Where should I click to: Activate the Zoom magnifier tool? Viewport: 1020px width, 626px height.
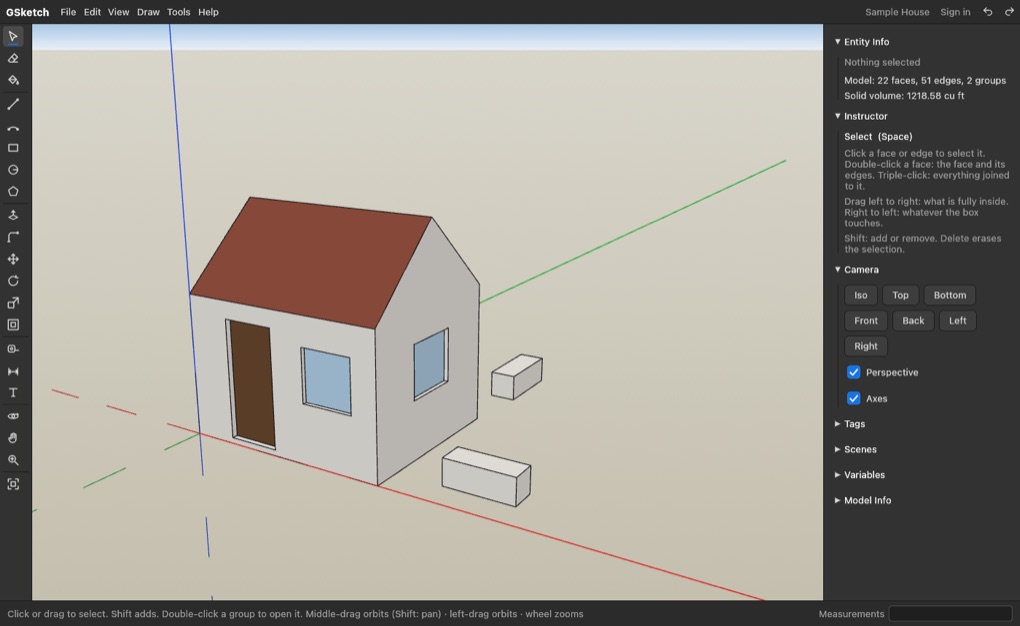click(13, 460)
